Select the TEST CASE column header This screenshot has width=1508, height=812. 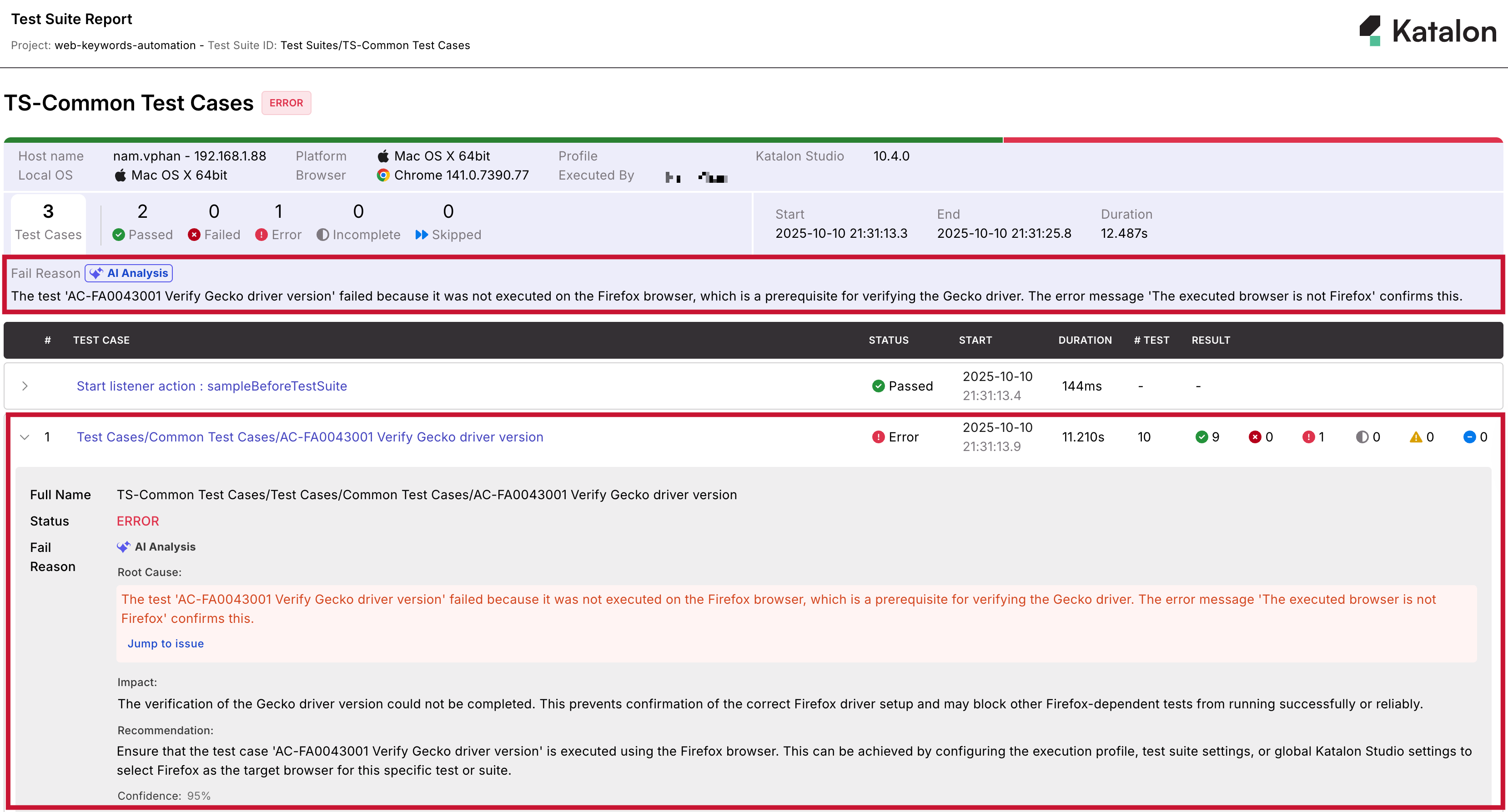pos(101,340)
